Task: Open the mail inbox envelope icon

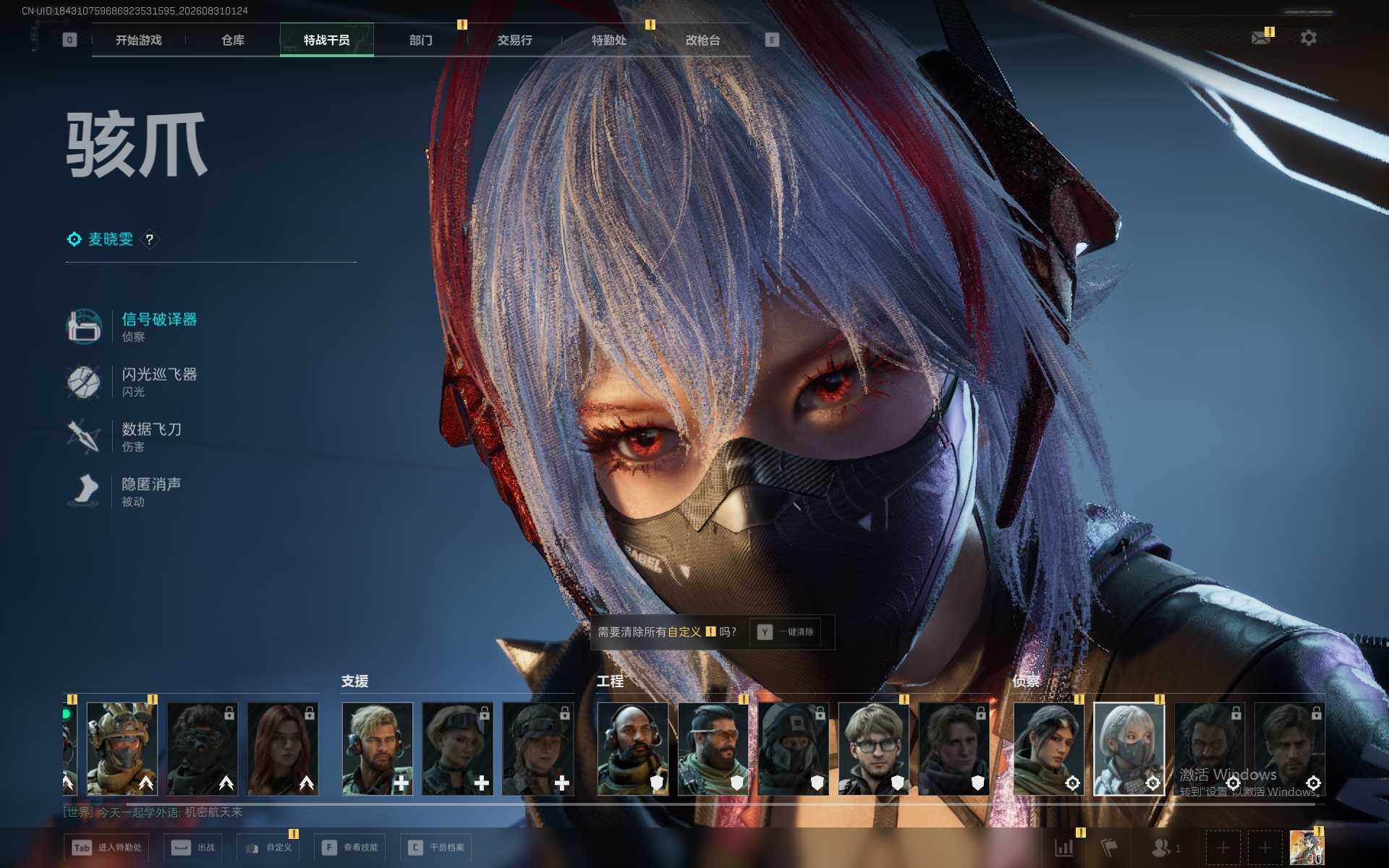Action: point(1261,38)
